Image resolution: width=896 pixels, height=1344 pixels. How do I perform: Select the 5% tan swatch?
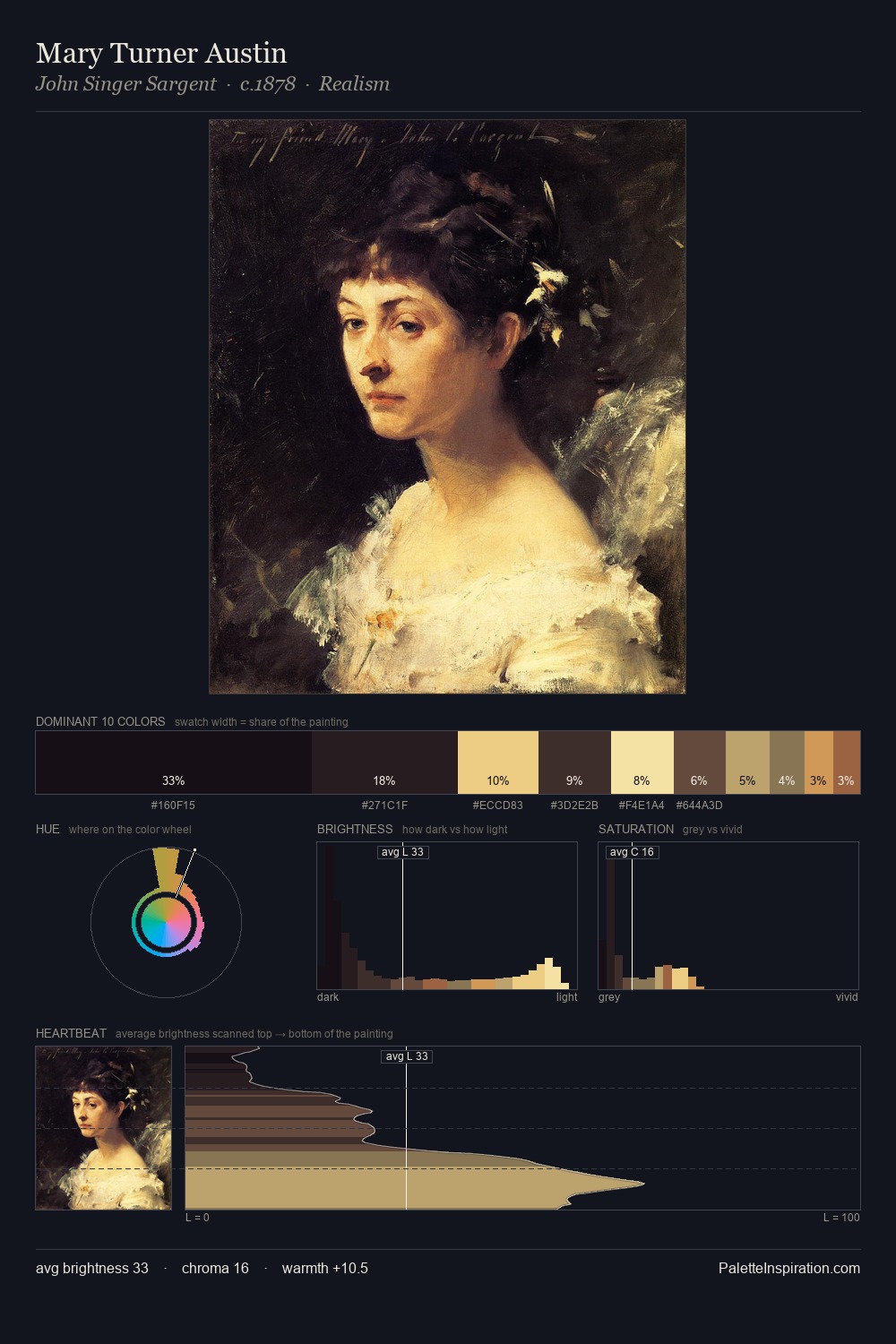tap(747, 762)
